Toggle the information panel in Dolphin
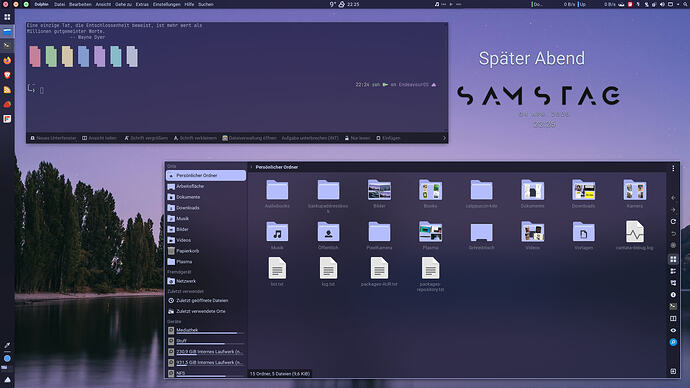Image resolution: width=690 pixels, height=388 pixels. (673, 295)
